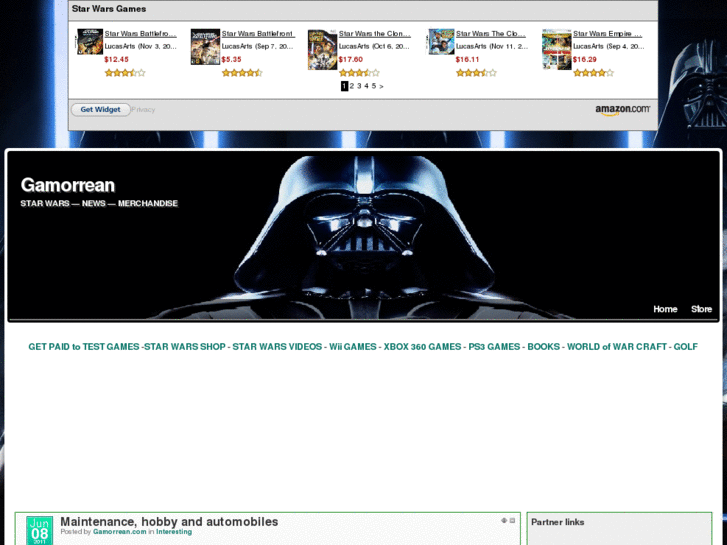Click the Jun 08 date badge
Image resolution: width=727 pixels, height=545 pixels.
coord(39,531)
